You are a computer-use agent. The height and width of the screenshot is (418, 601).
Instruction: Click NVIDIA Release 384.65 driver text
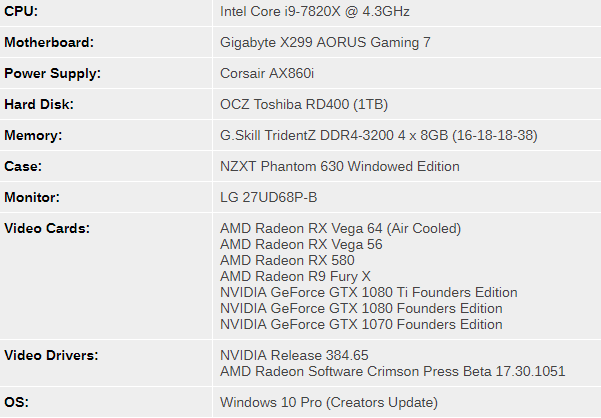point(294,356)
